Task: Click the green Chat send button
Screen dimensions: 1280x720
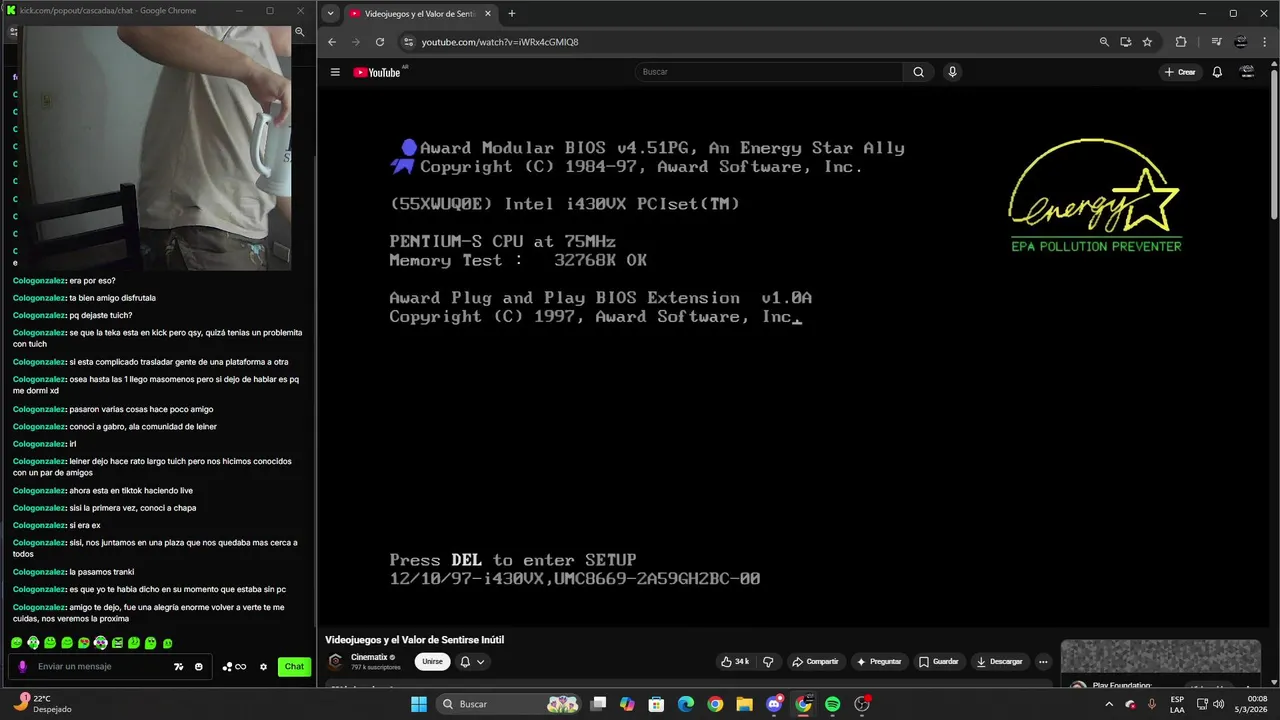Action: 294,667
